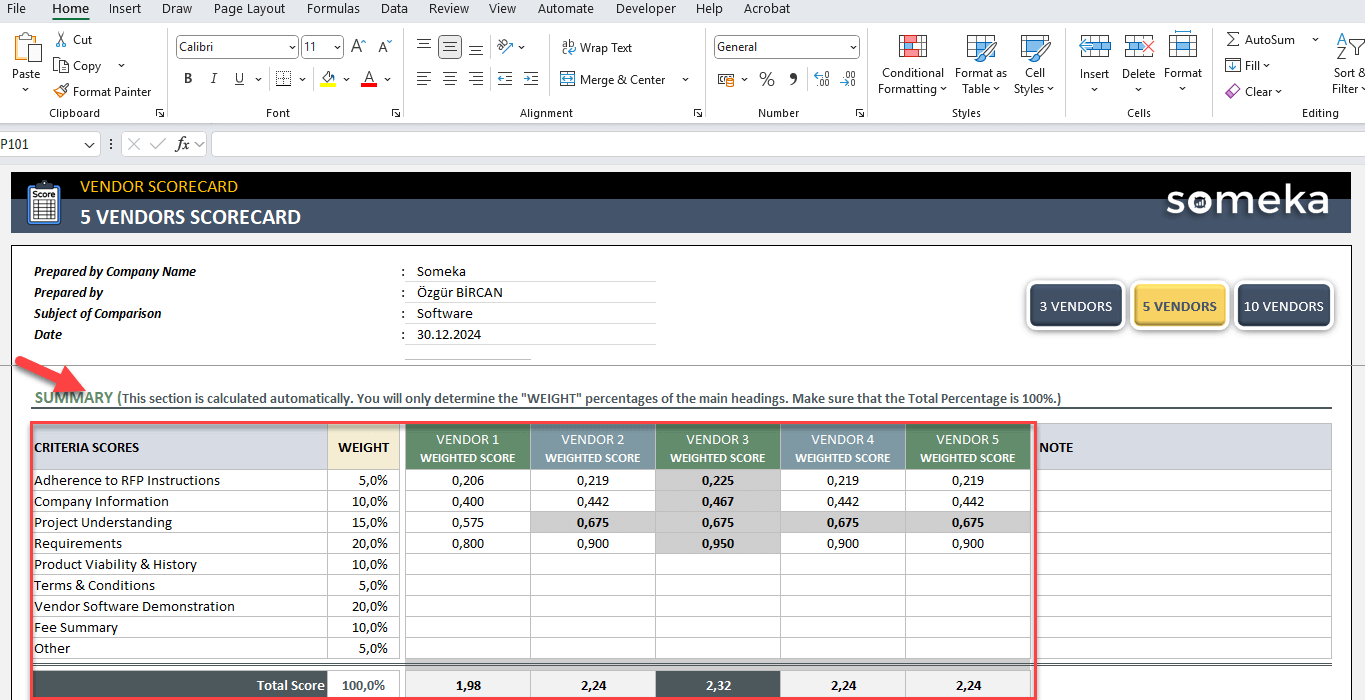The image size is (1365, 700).
Task: Expand the Fill Color dropdown arrow
Action: 348,77
